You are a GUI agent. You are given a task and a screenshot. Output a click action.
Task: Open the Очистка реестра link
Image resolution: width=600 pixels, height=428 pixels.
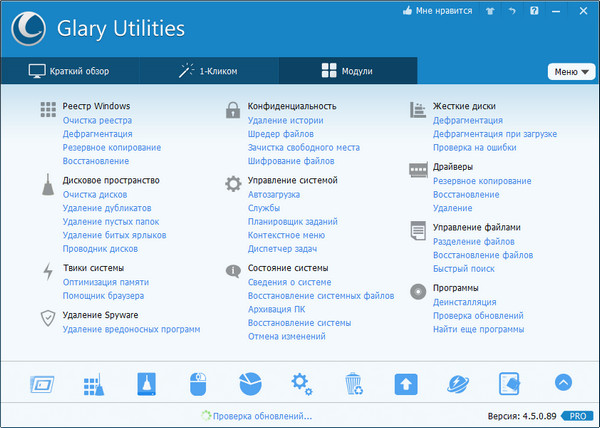[x=97, y=120]
